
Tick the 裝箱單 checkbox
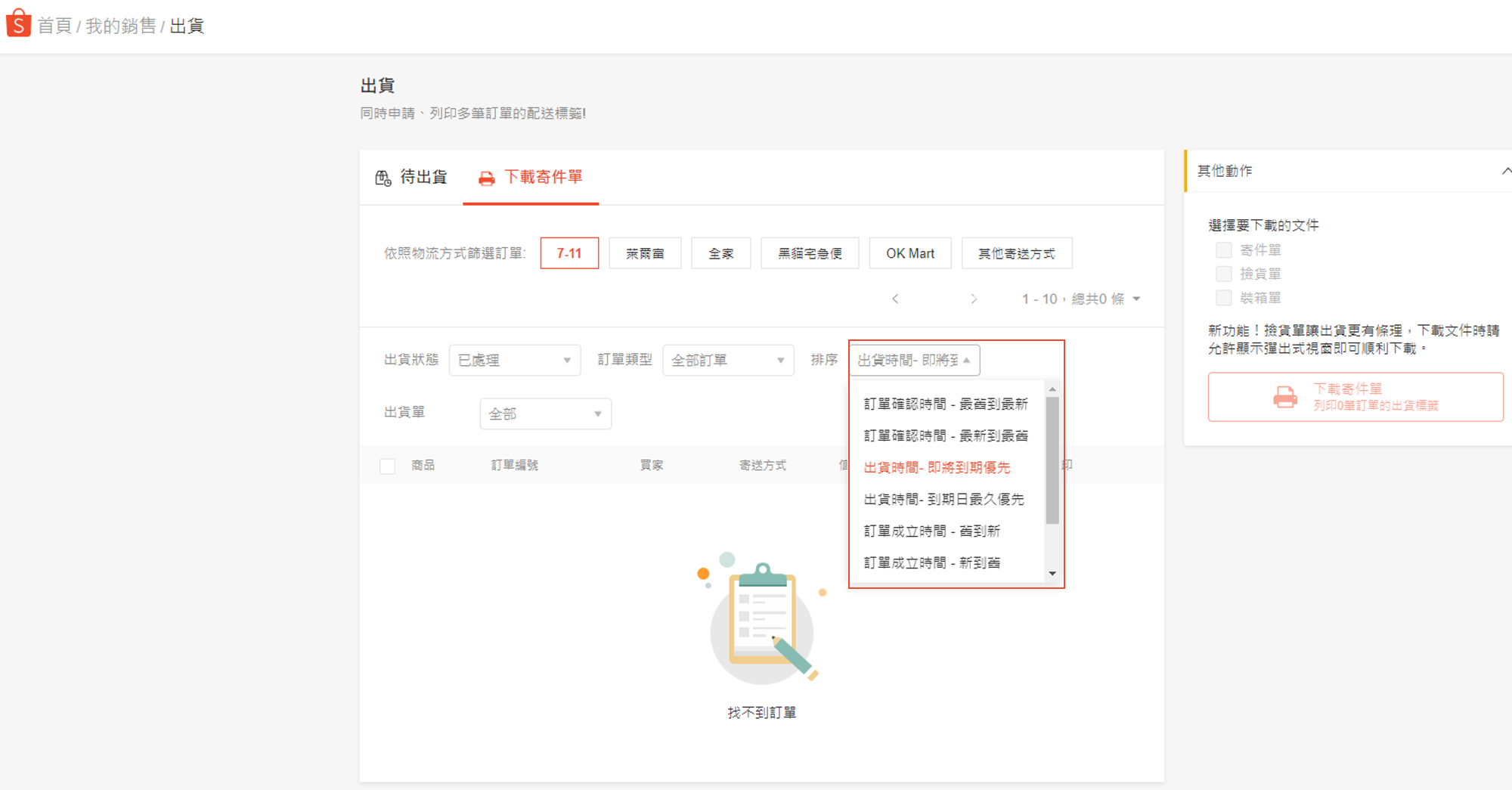pyautogui.click(x=1223, y=298)
